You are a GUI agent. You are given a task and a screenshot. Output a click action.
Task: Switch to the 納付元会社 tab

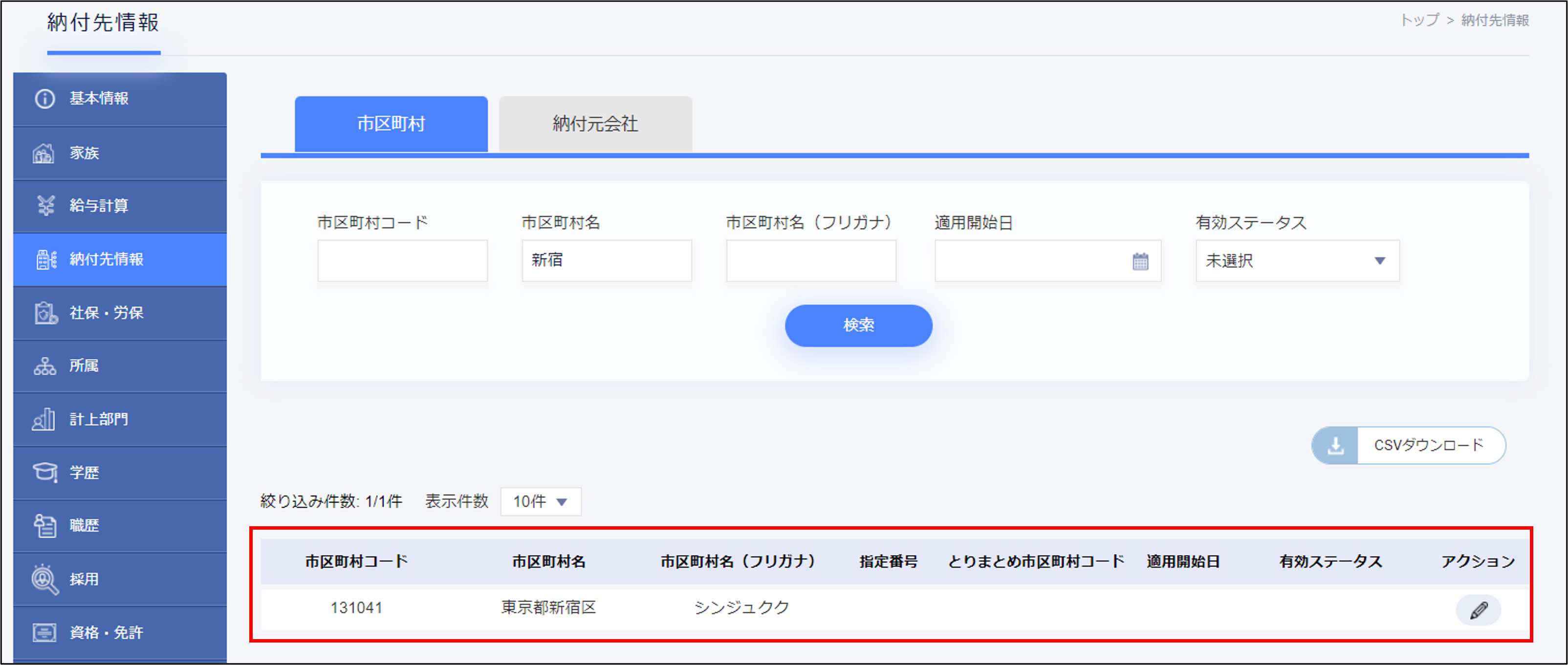[x=595, y=124]
